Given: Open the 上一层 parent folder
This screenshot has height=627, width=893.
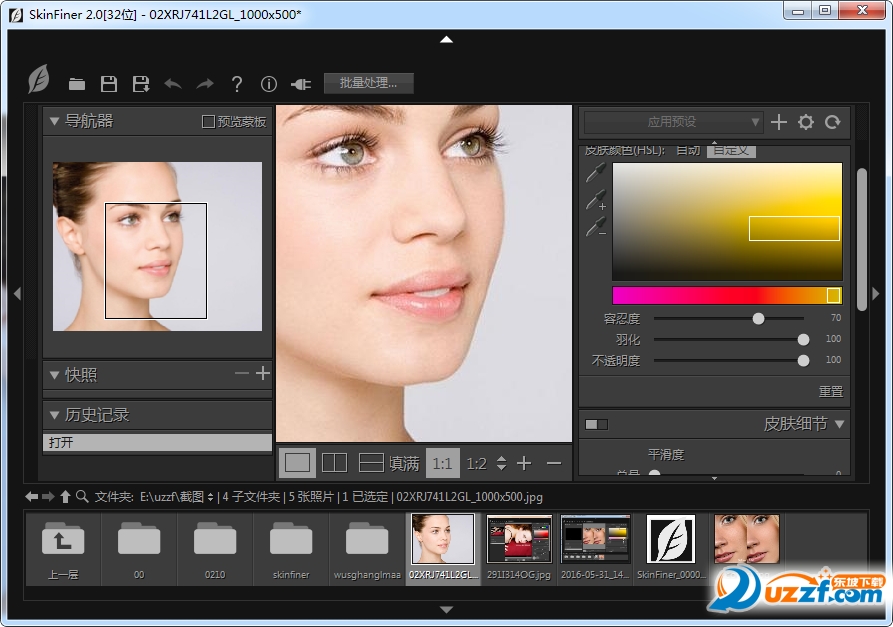Looking at the screenshot, I should [63, 549].
